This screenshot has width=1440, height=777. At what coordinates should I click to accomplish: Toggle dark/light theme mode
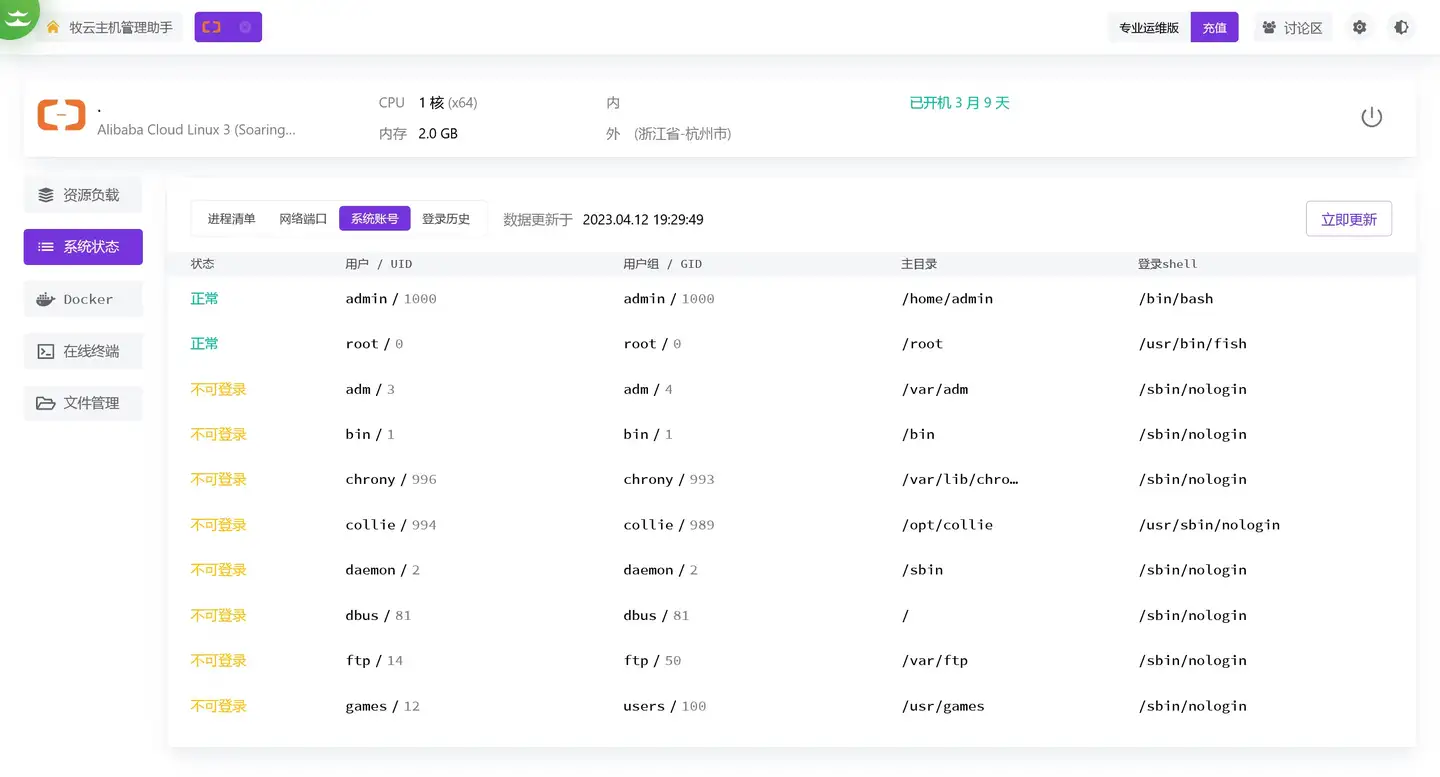pyautogui.click(x=1401, y=27)
